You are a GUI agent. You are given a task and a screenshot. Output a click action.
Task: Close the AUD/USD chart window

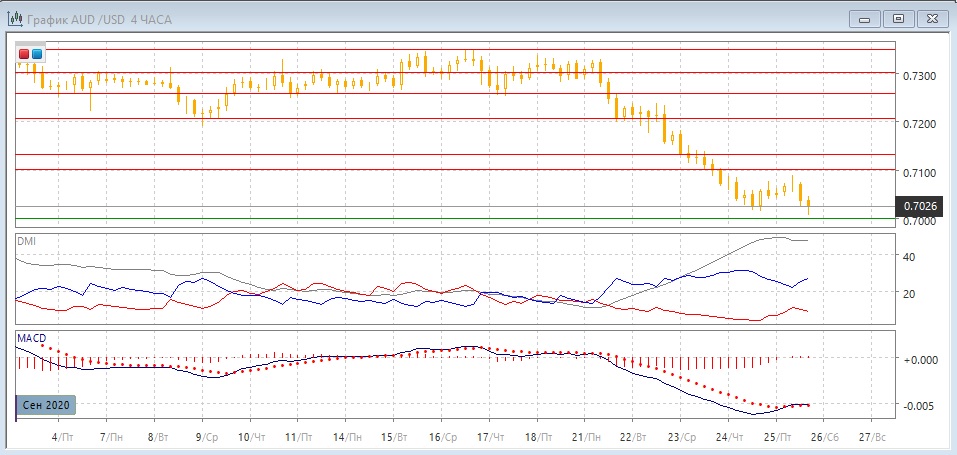[930, 17]
